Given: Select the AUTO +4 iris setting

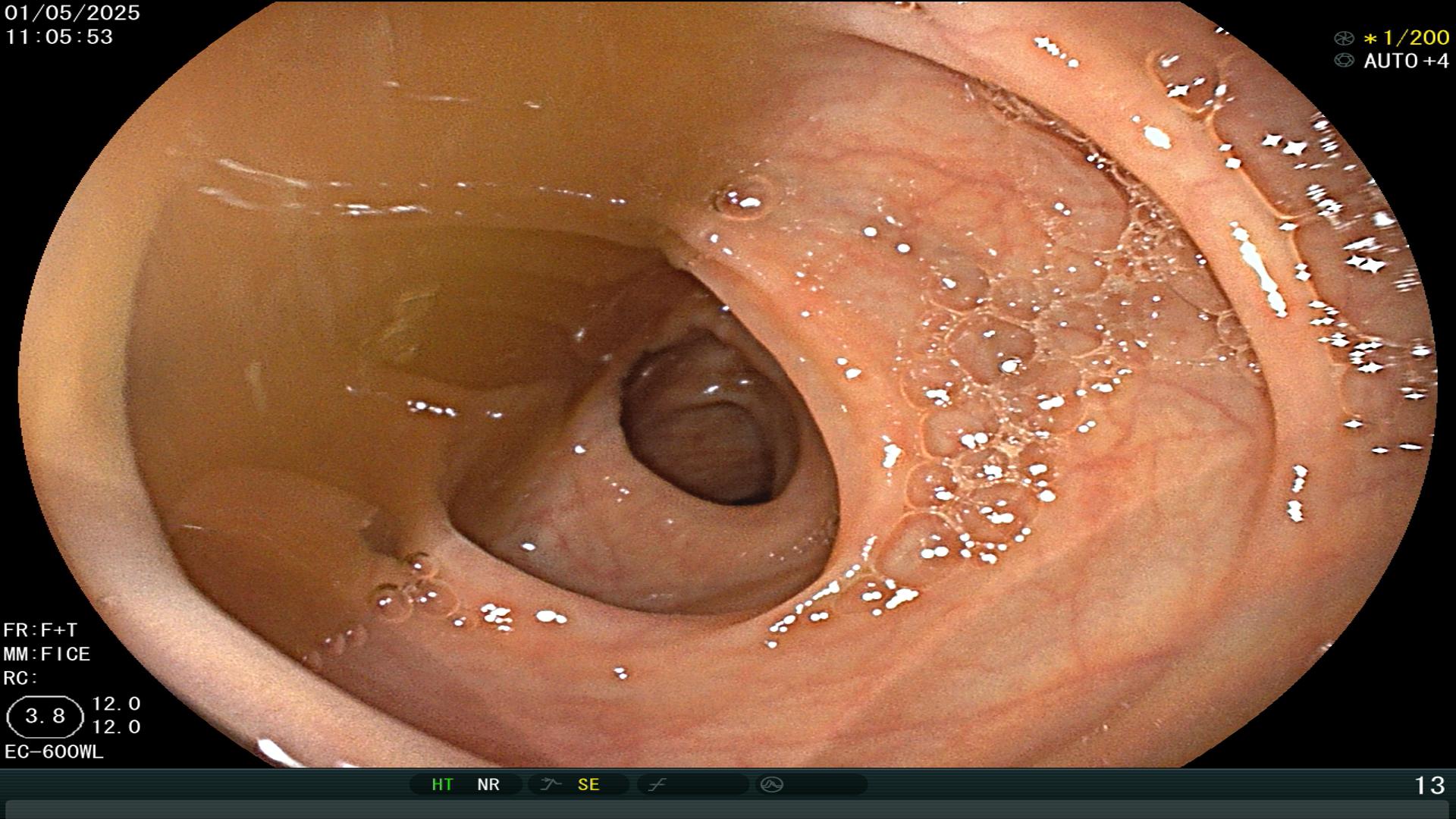Looking at the screenshot, I should click(1407, 61).
